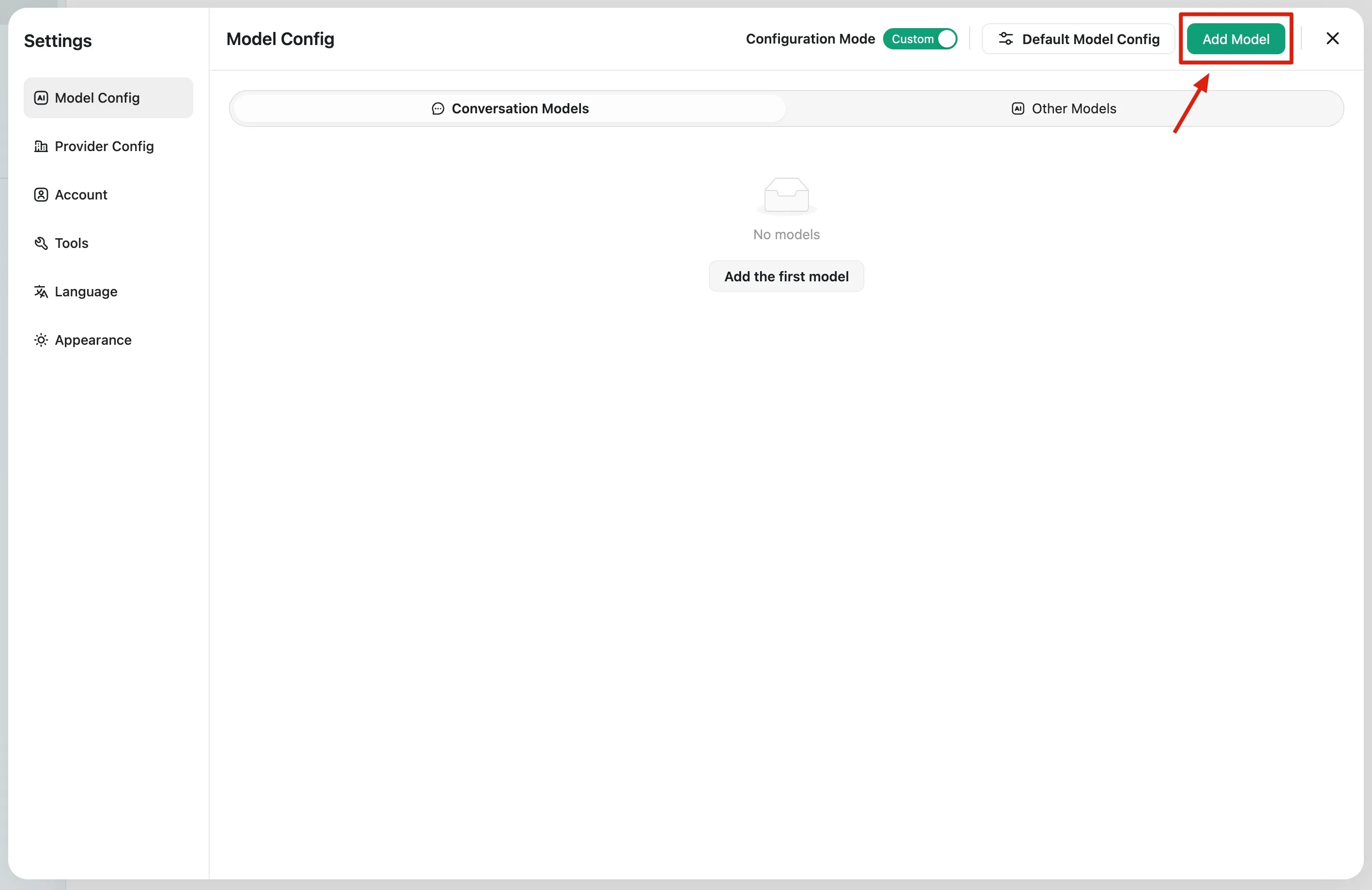Switch to the Other Models tab

(1064, 109)
